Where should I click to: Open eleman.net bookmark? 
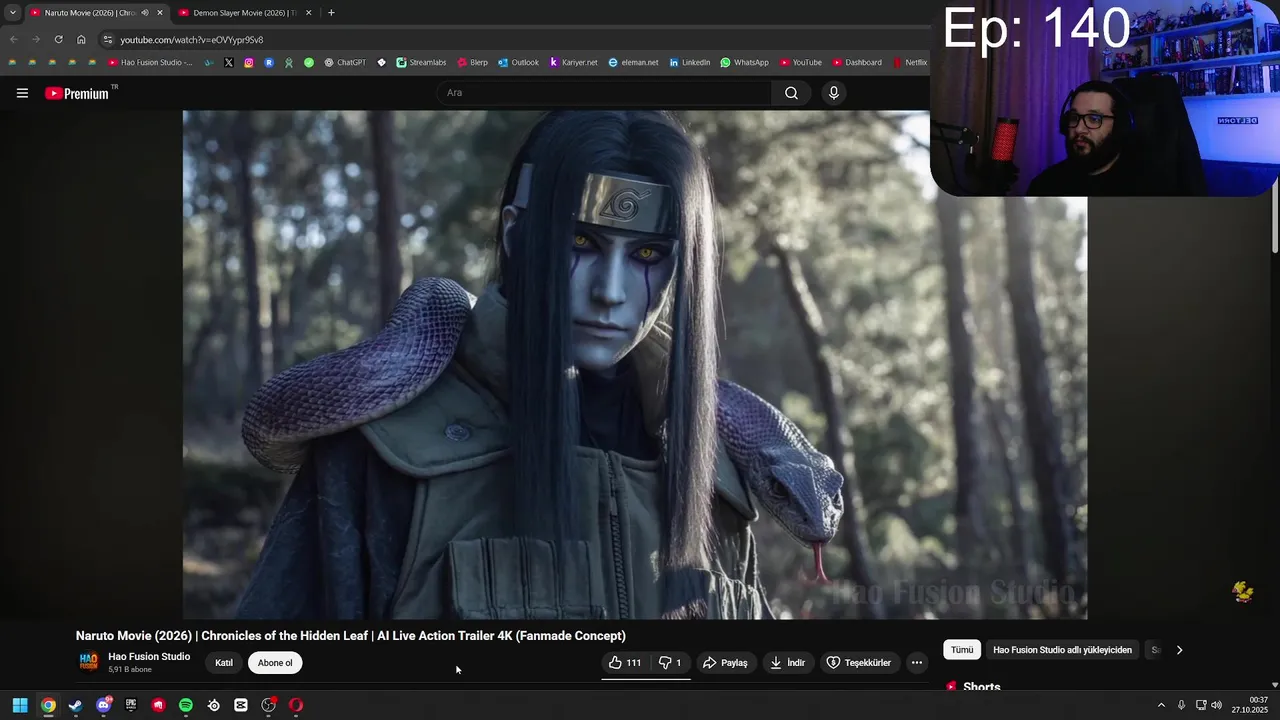[x=633, y=62]
